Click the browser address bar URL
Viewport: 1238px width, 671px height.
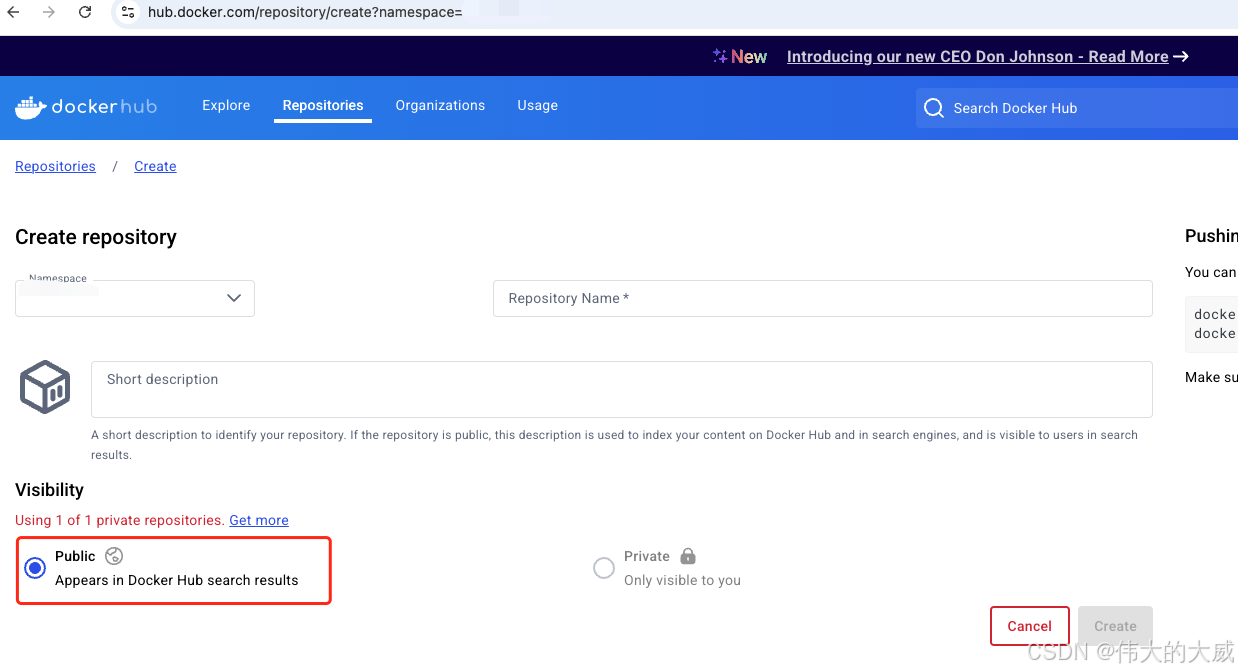coord(305,13)
